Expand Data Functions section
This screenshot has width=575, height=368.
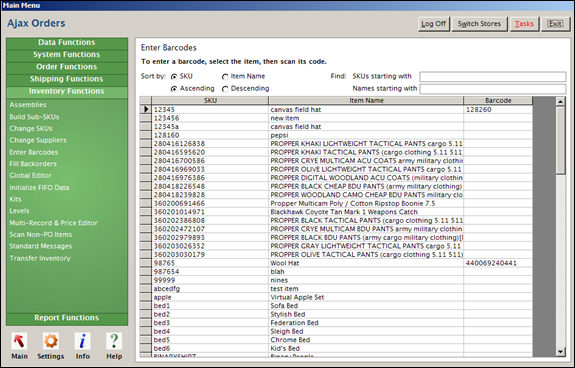click(x=67, y=43)
